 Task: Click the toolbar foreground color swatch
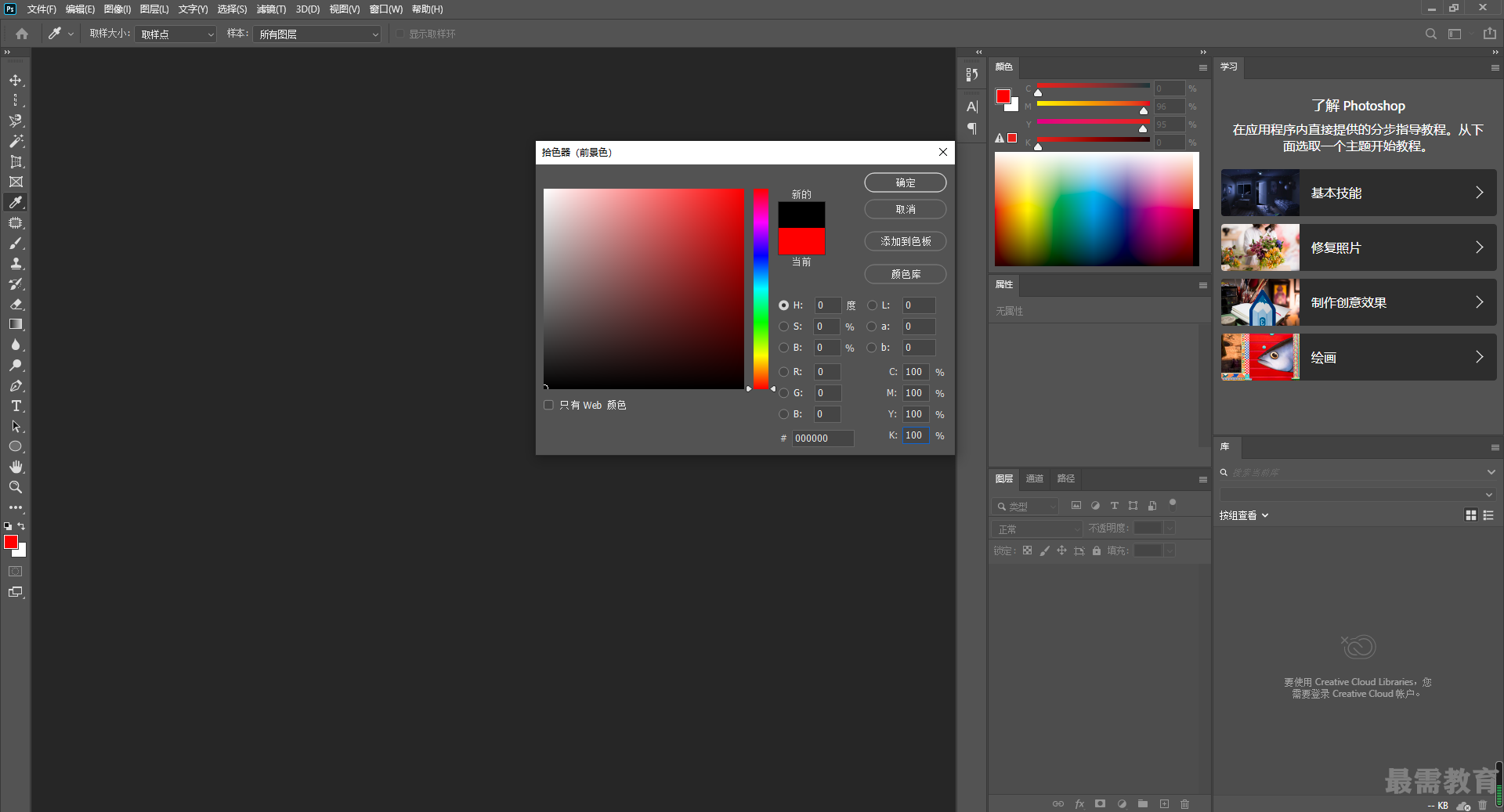tap(11, 542)
